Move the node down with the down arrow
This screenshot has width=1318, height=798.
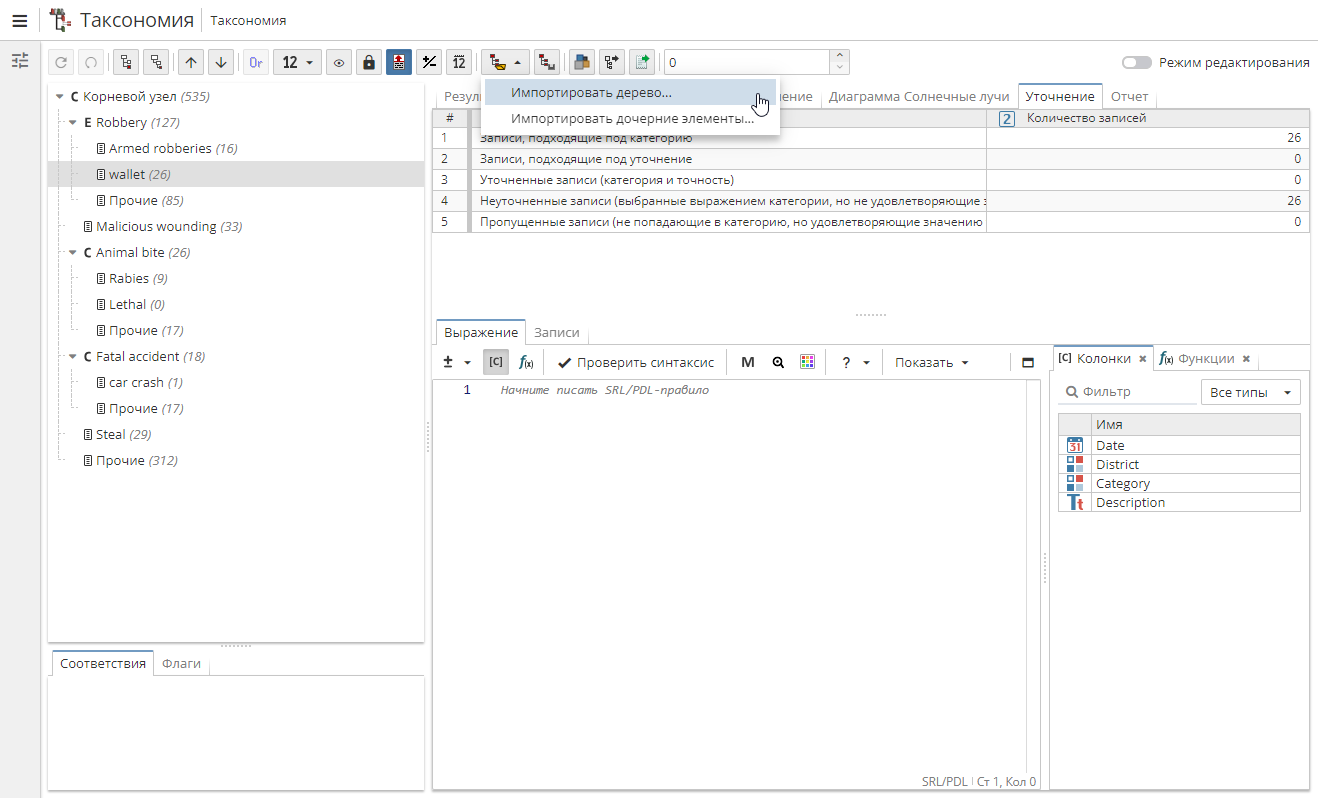[221, 62]
